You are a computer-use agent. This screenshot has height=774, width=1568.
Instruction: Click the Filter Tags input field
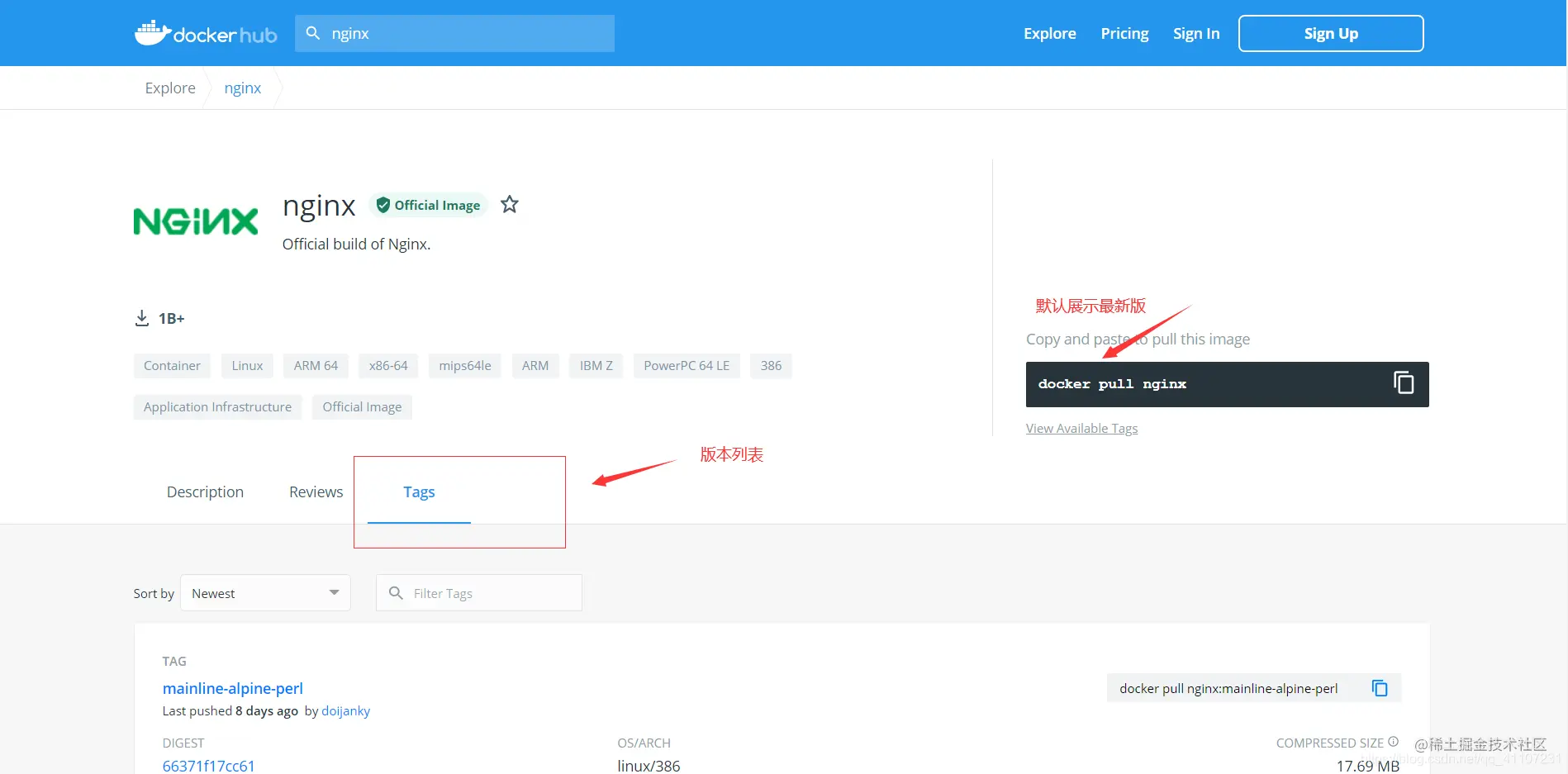pos(479,593)
